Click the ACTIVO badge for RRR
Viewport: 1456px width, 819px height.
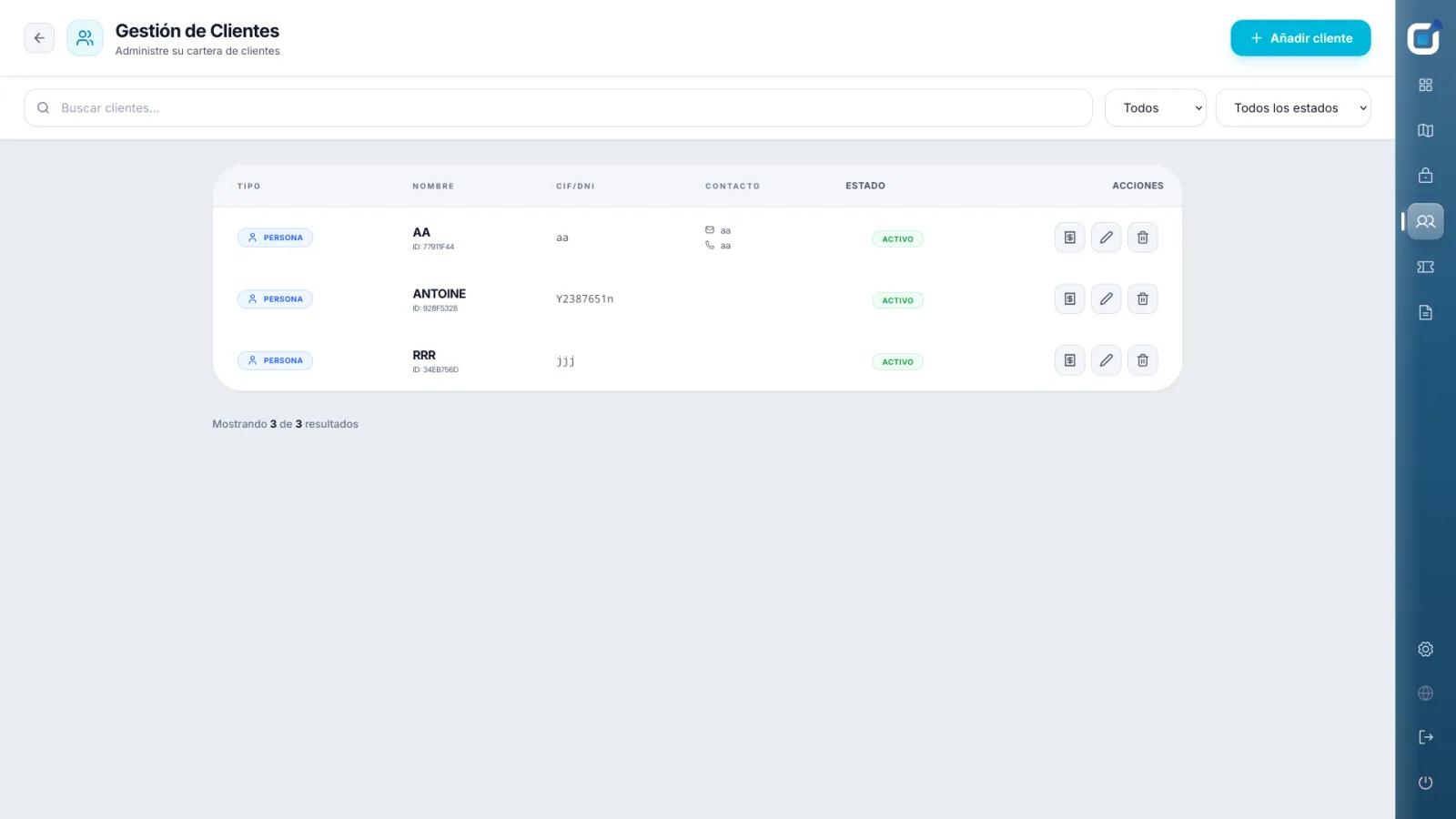click(897, 361)
